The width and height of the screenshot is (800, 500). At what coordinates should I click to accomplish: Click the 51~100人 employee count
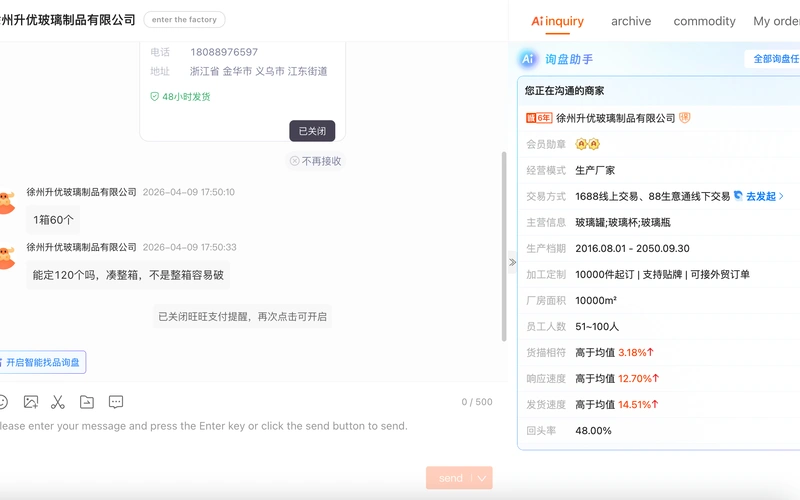pyautogui.click(x=597, y=327)
